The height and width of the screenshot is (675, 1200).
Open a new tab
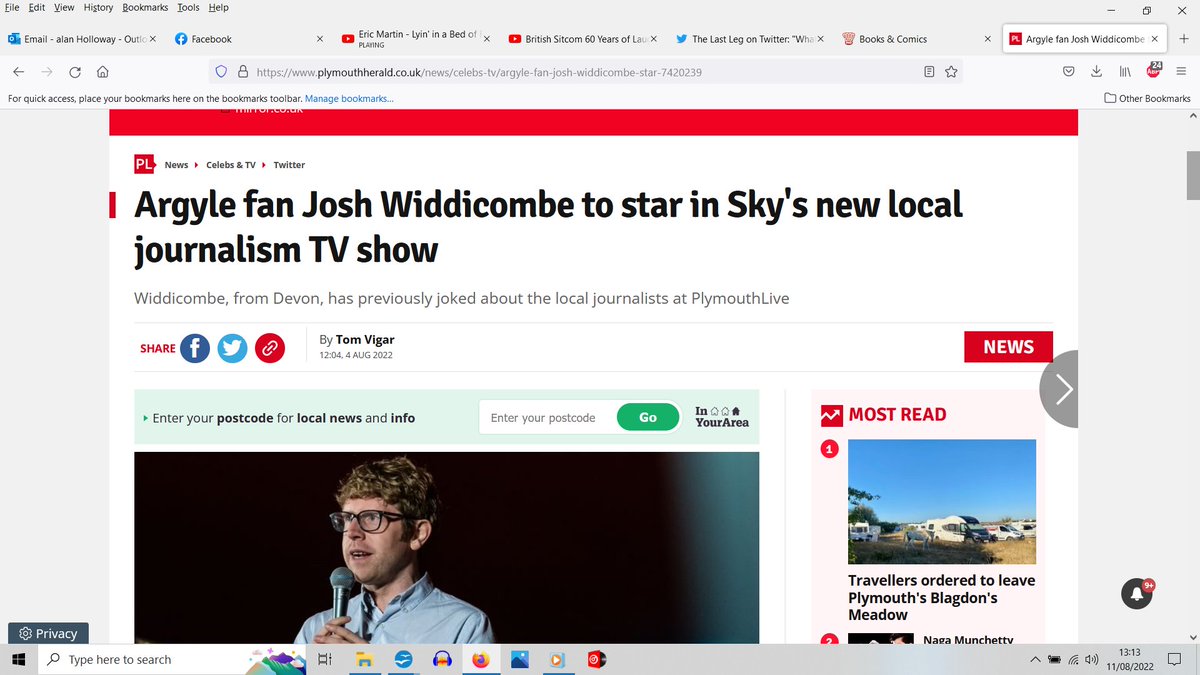coord(1183,39)
